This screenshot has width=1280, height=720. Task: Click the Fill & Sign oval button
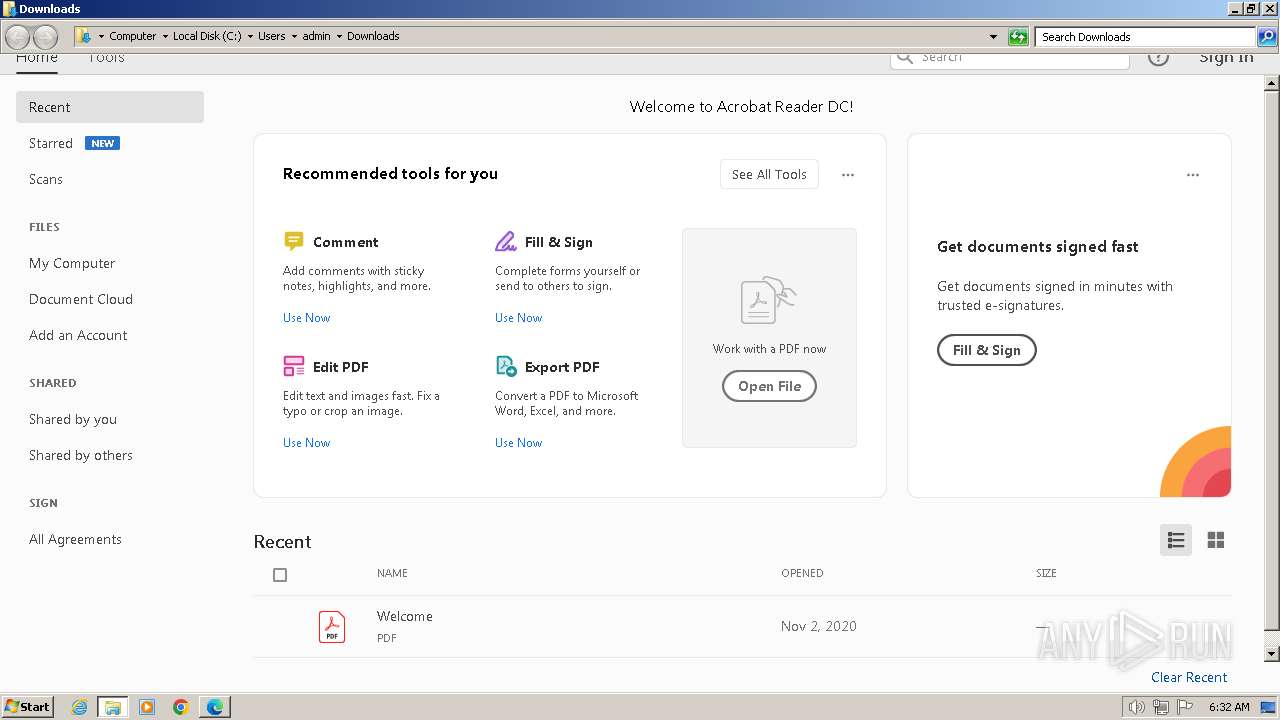pos(986,350)
